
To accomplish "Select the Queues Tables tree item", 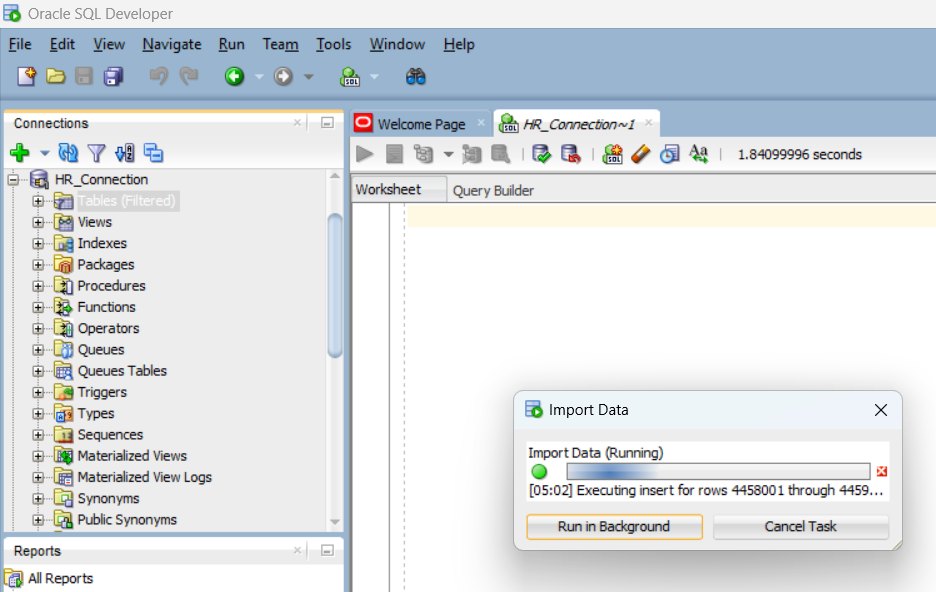I will [x=122, y=371].
